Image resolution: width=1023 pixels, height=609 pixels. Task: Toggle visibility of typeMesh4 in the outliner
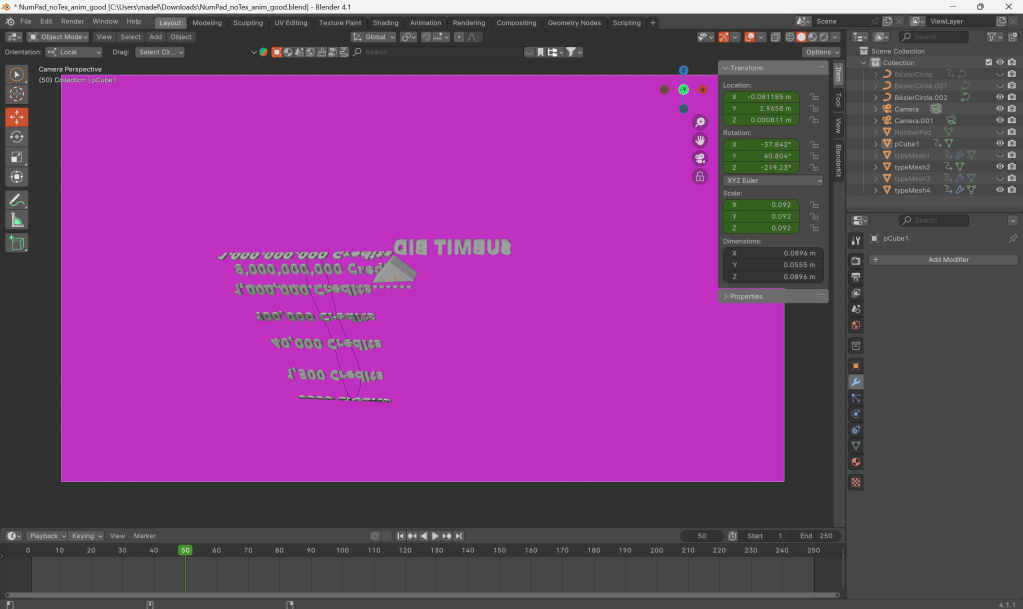[x=999, y=190]
